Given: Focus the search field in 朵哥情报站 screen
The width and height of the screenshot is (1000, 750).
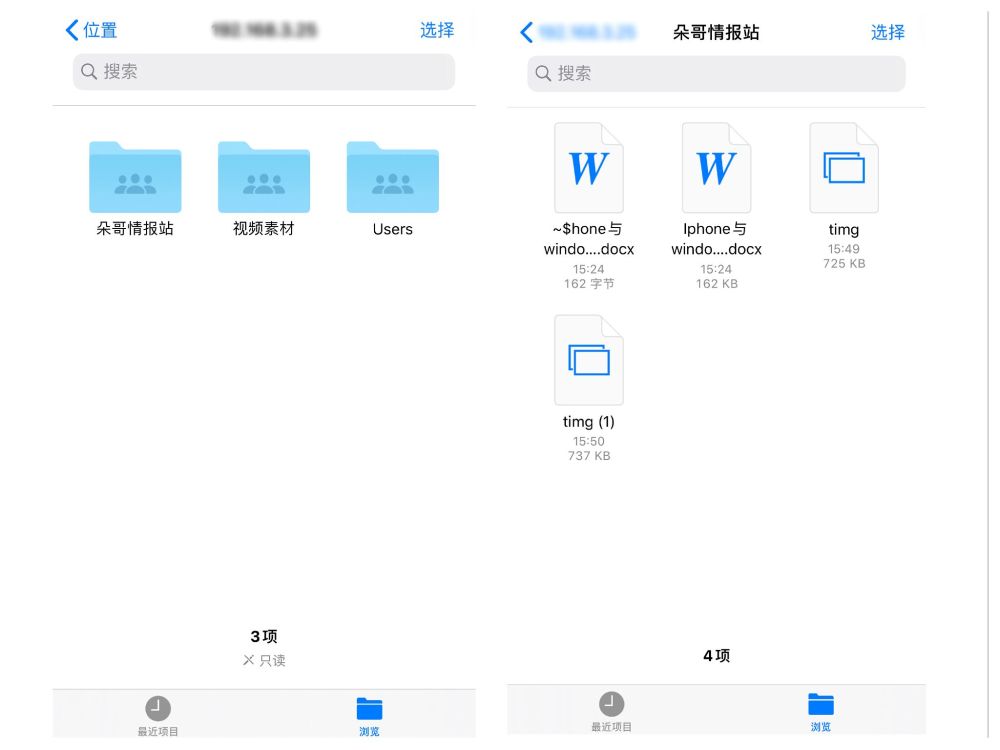Looking at the screenshot, I should click(x=716, y=73).
